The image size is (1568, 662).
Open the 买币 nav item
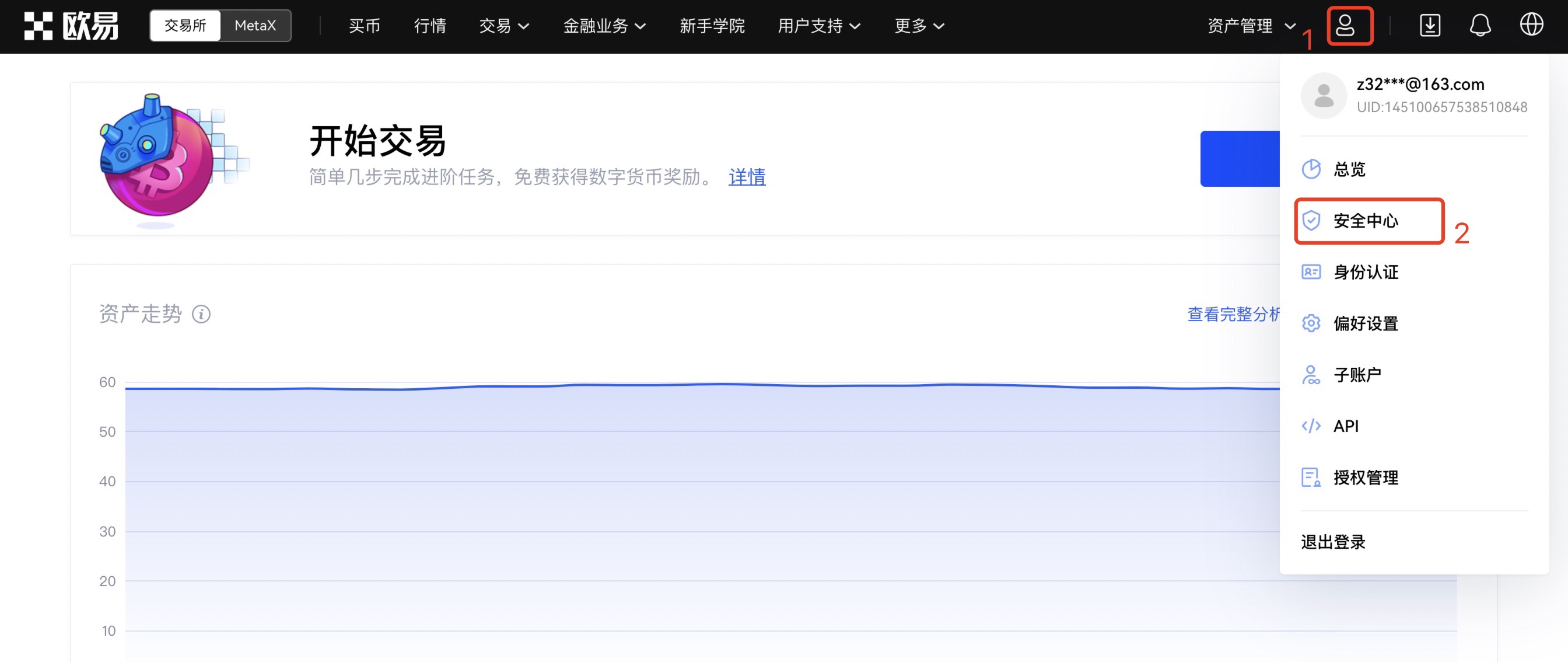[x=365, y=26]
